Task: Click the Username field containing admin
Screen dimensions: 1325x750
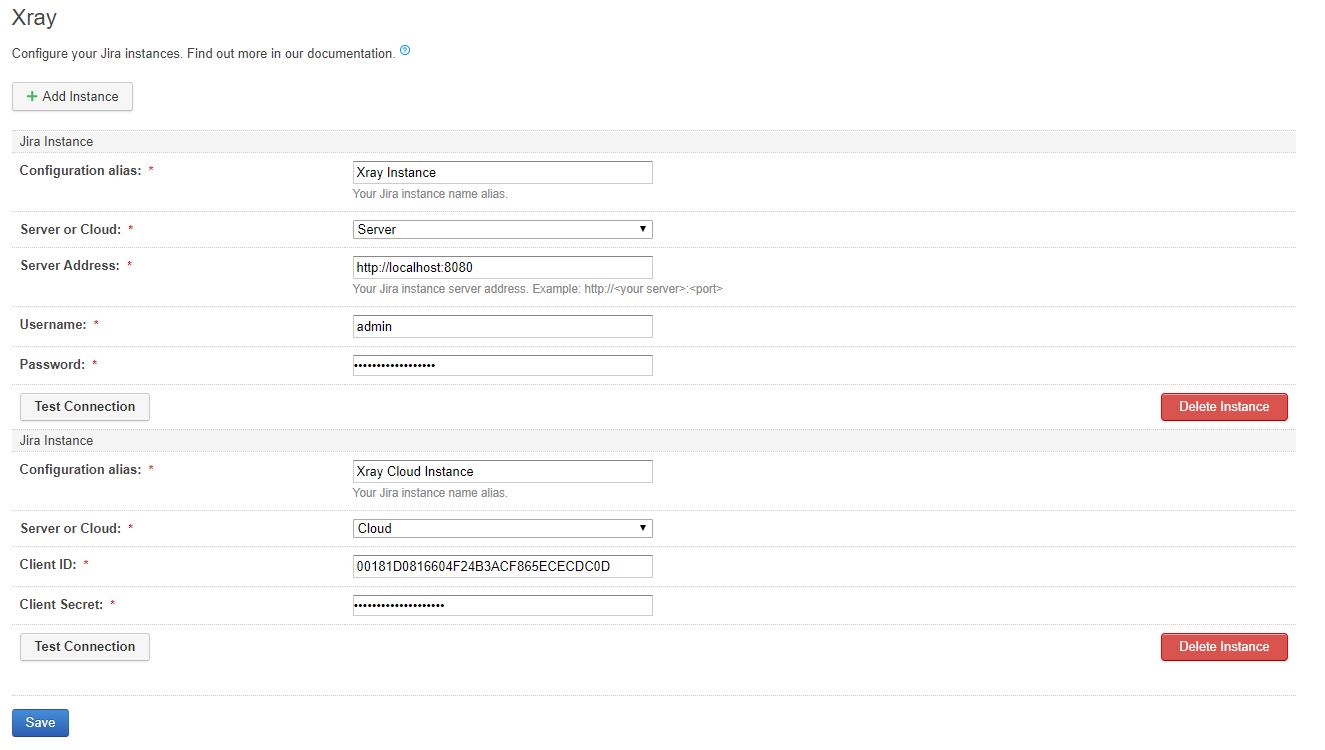Action: point(502,326)
